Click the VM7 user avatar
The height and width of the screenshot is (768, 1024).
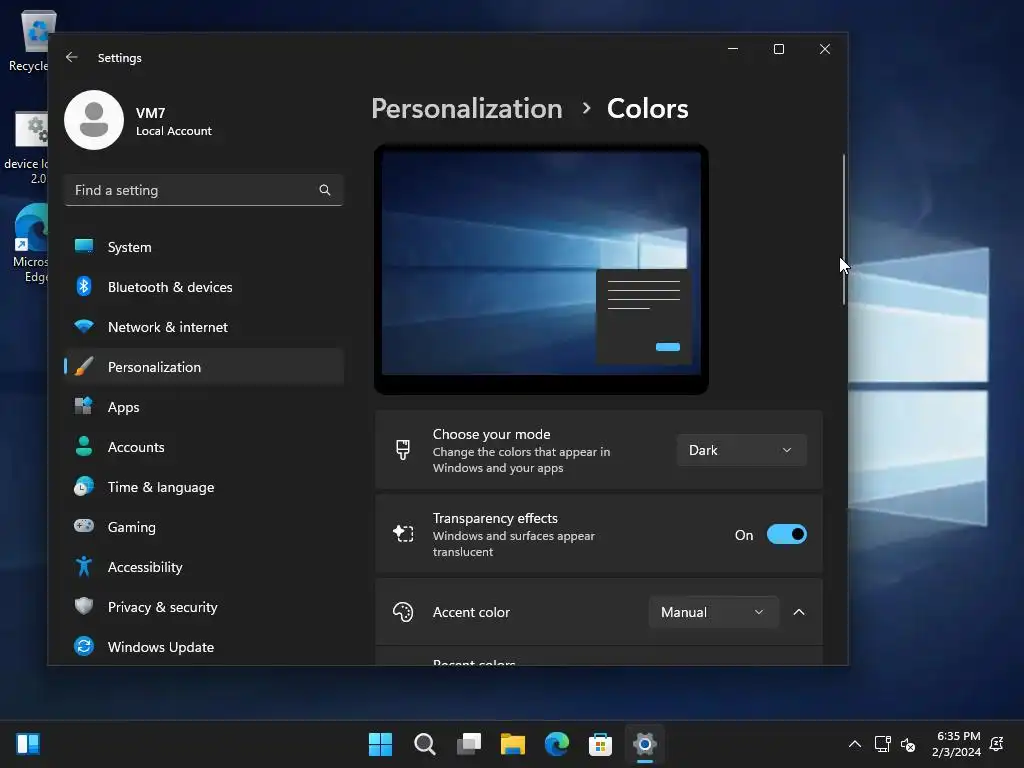coord(94,120)
